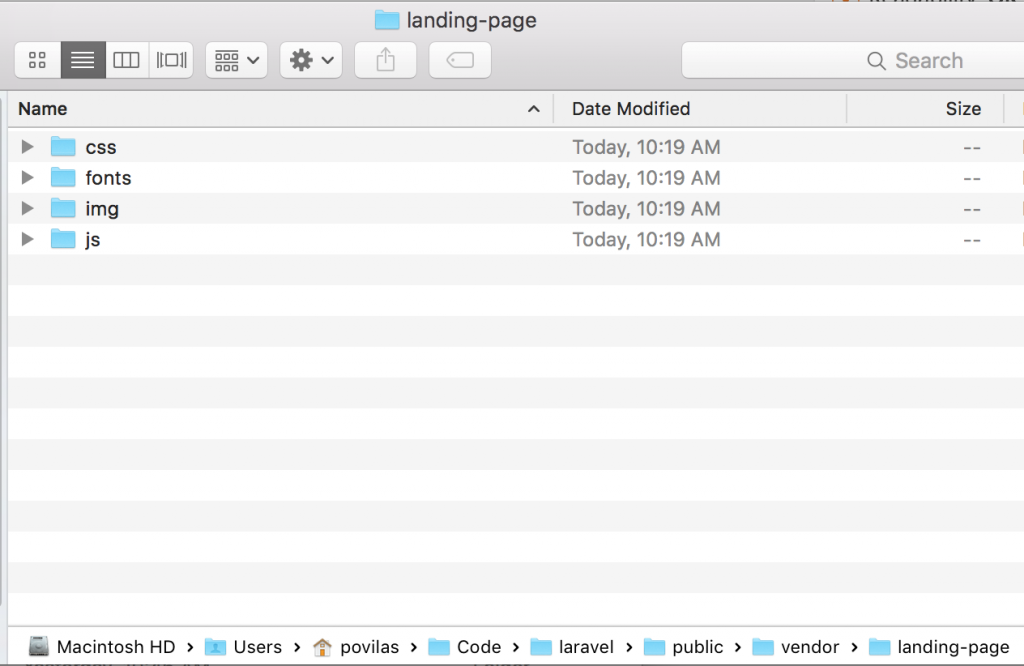
Task: Open the public folder from path bar
Action: [x=695, y=647]
